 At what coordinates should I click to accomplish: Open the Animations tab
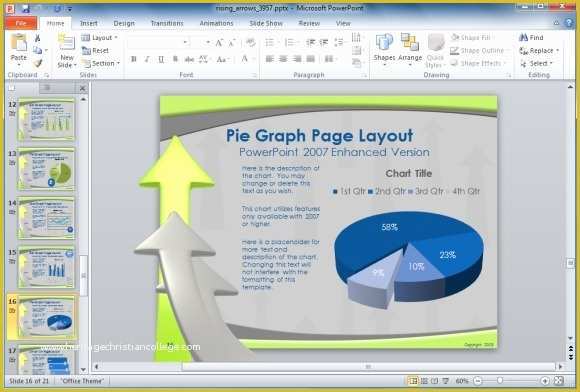216,23
